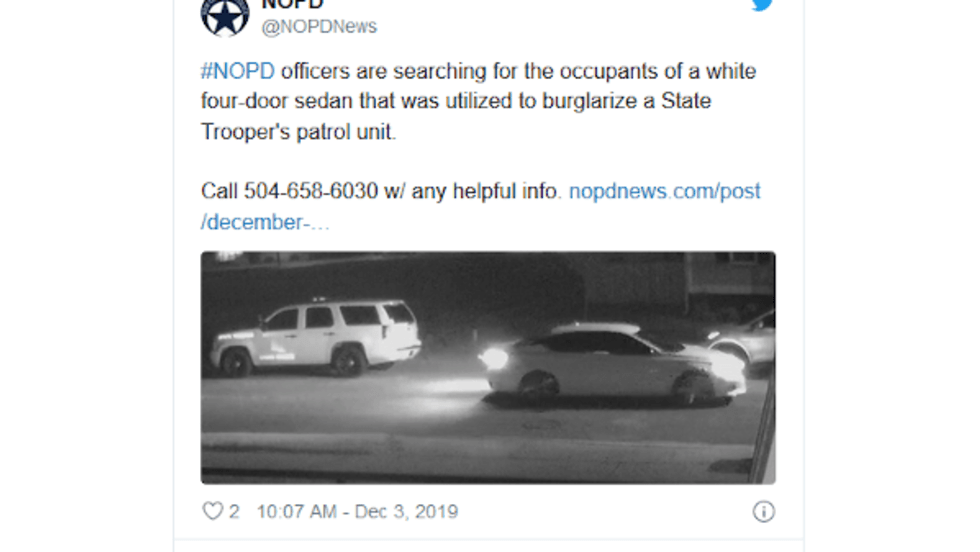Like the tweet with the heart icon

212,512
